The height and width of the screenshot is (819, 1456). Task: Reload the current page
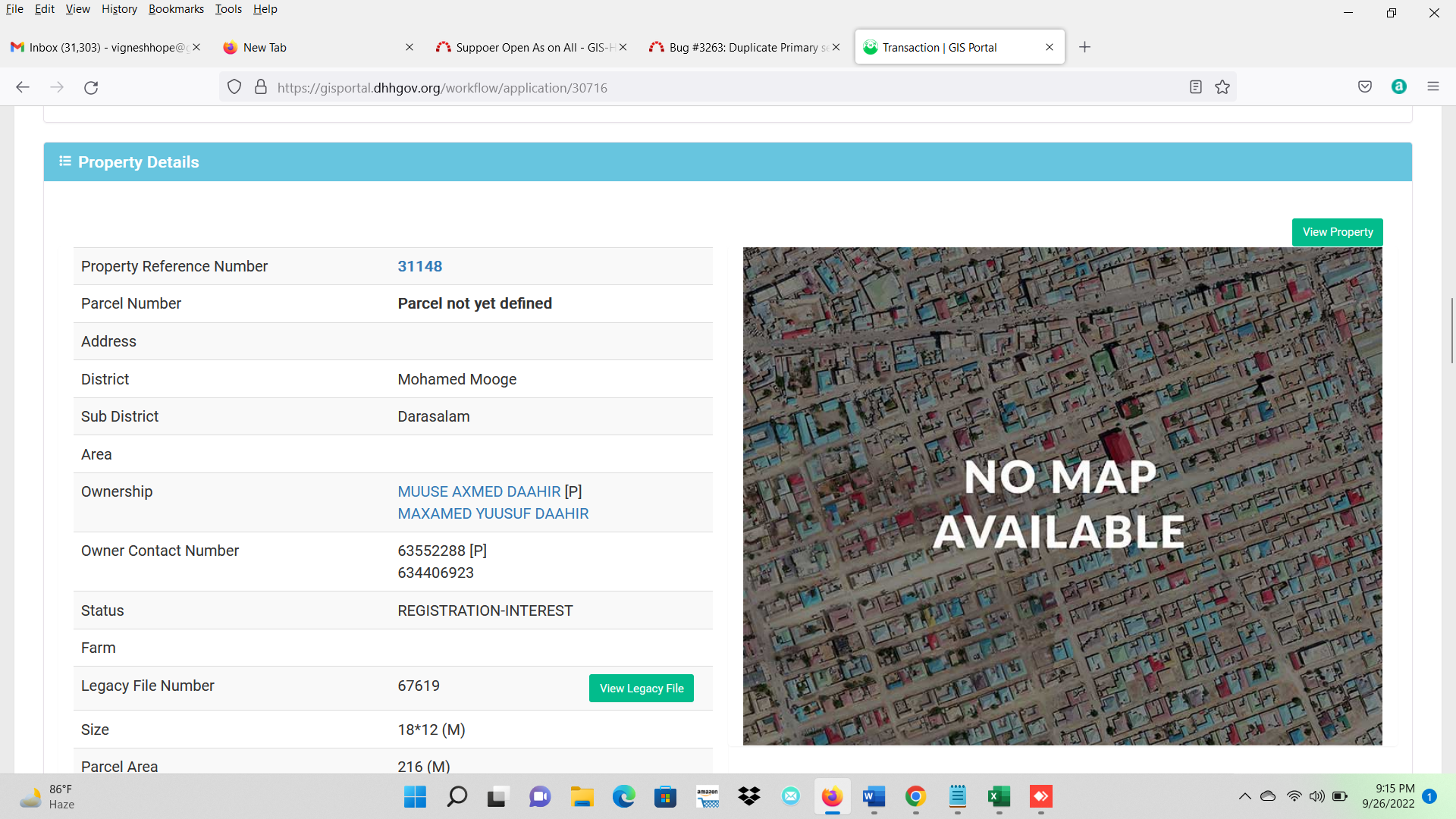coord(91,87)
